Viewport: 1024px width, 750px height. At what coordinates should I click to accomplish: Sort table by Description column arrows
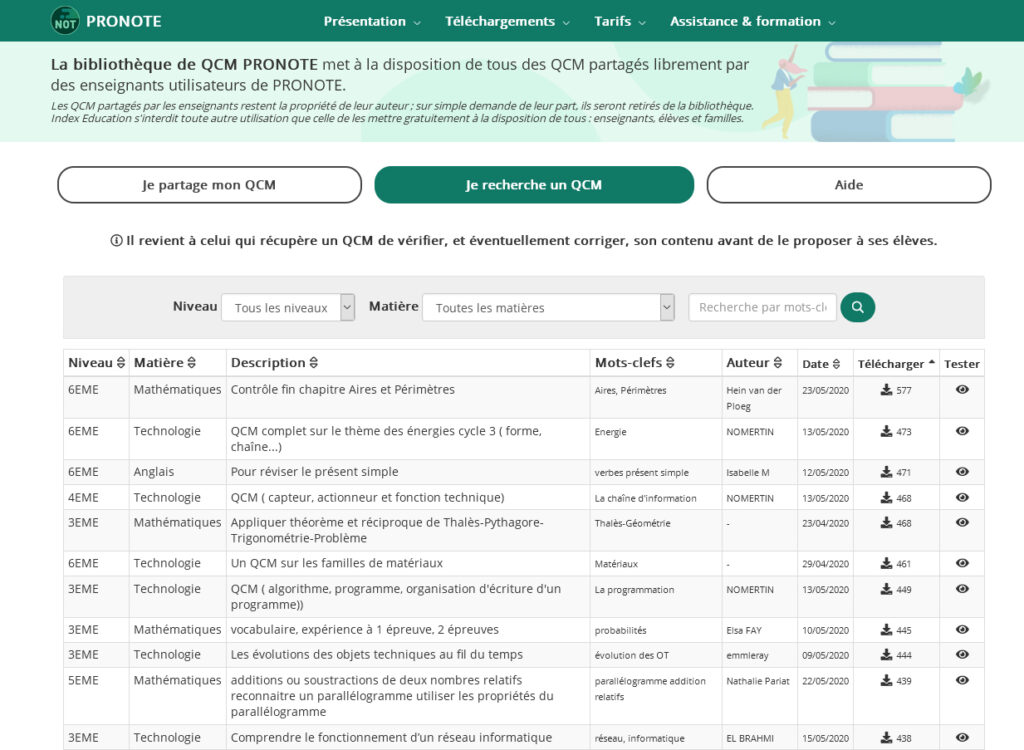313,363
